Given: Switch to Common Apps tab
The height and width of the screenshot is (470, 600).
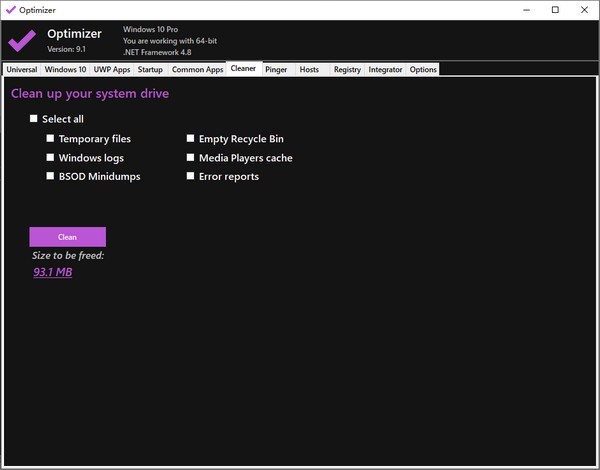Looking at the screenshot, I should [x=197, y=70].
